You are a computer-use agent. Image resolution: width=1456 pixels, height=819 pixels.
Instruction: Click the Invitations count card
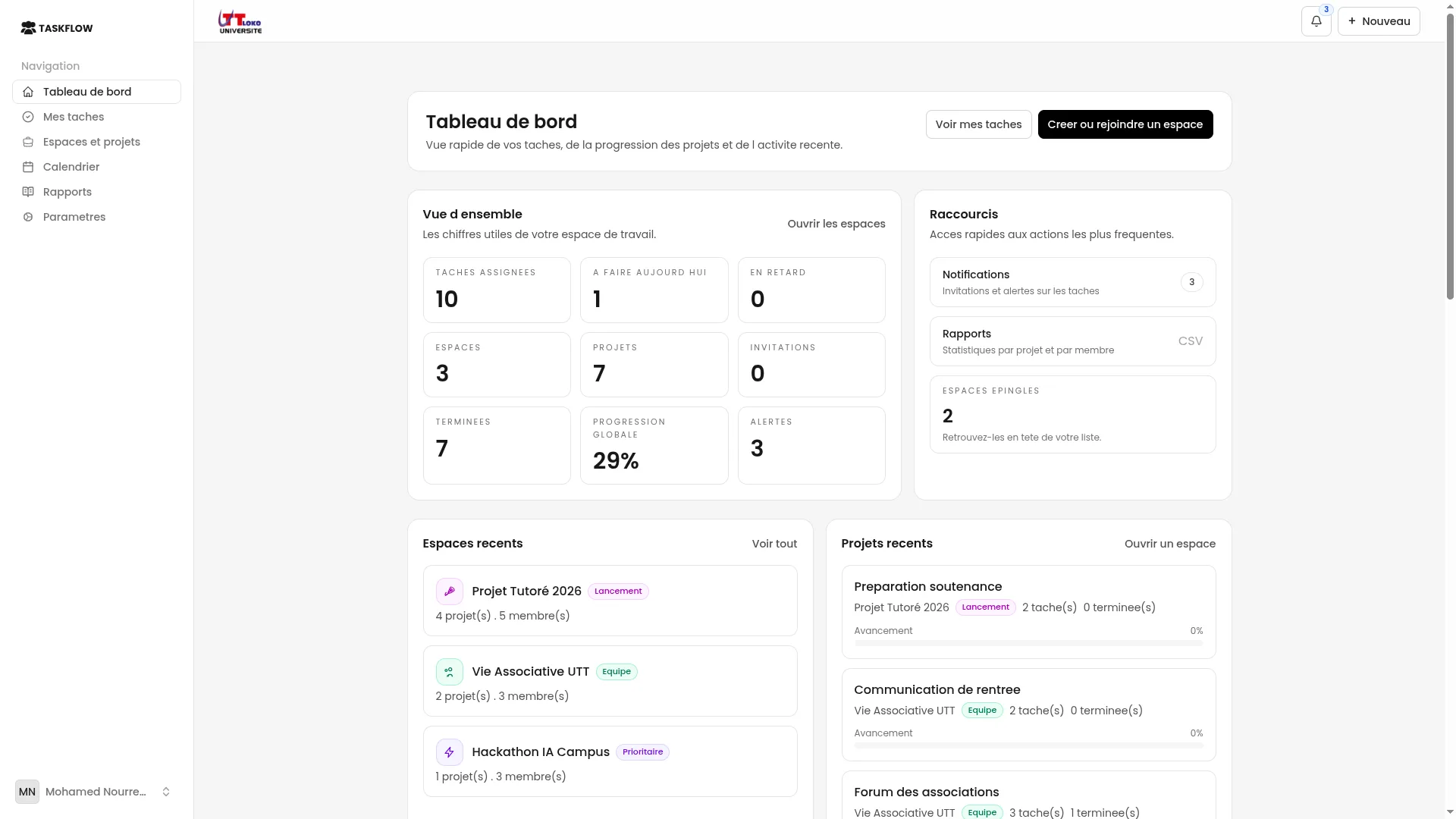click(x=811, y=365)
